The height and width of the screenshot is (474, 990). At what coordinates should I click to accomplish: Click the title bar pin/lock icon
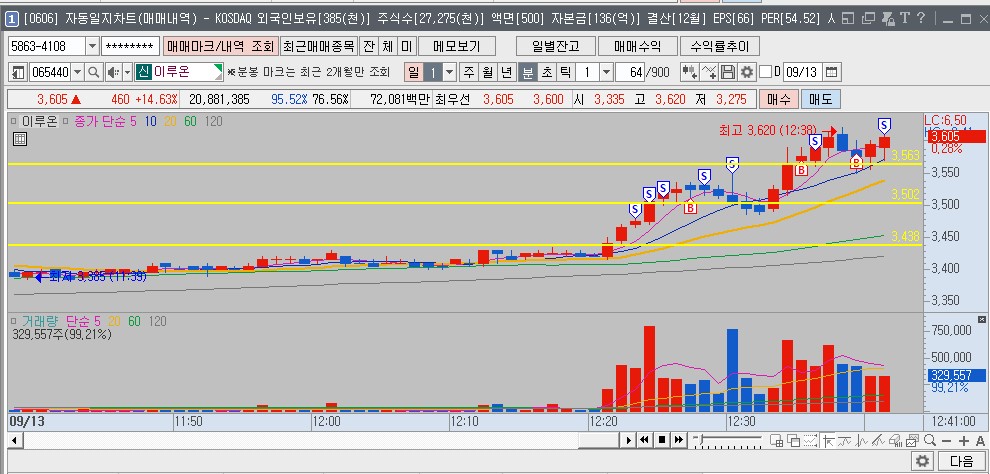click(888, 19)
